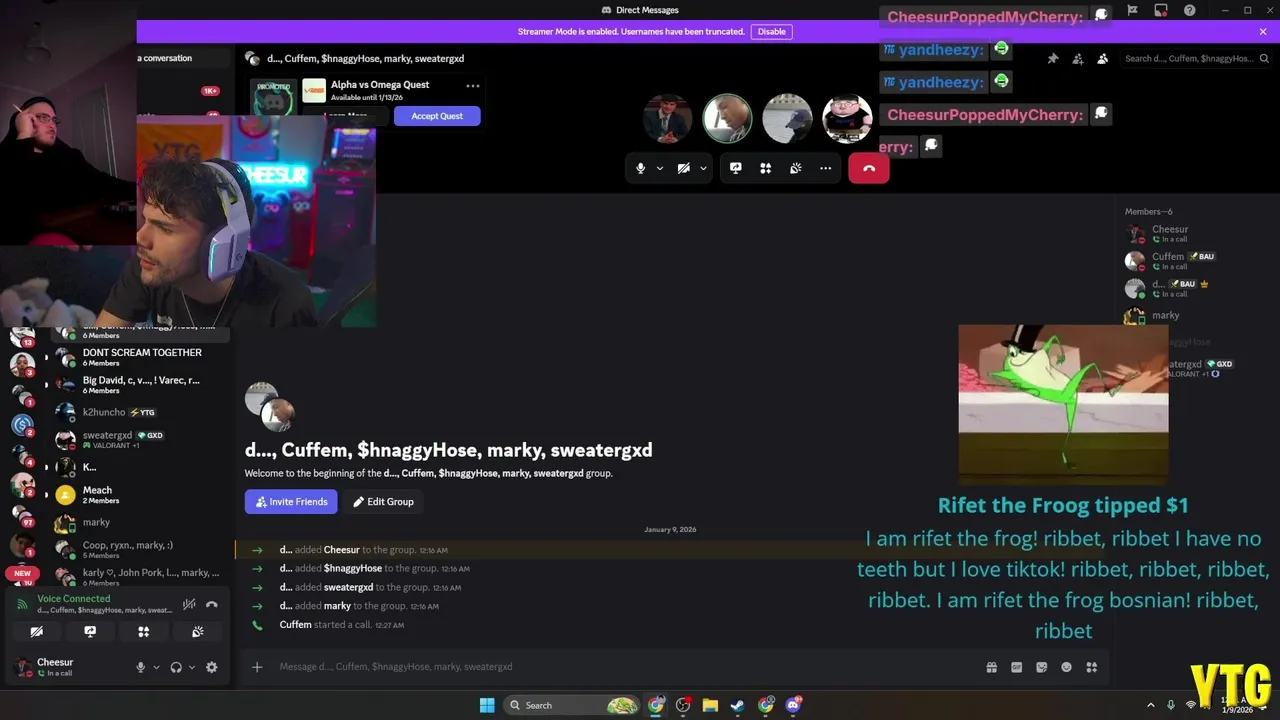Open soundboard from the call controls
This screenshot has height=720, width=1280.
796,168
